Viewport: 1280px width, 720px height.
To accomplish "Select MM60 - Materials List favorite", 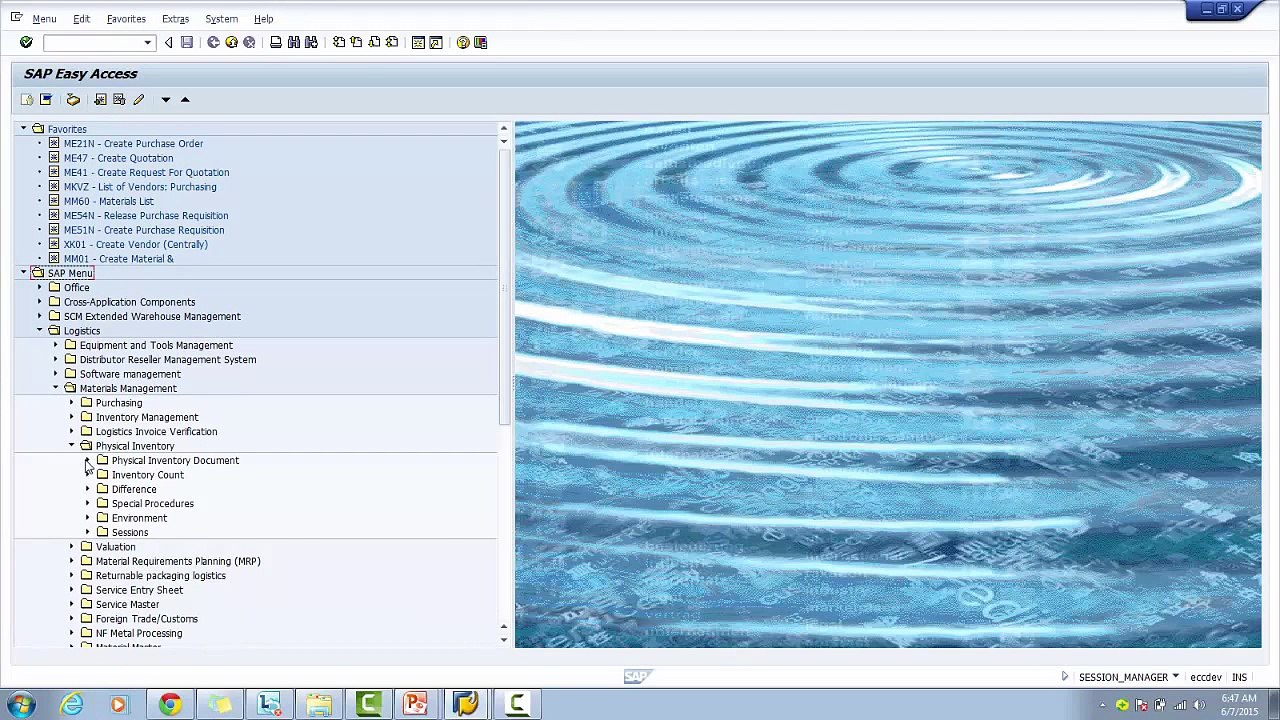I will point(108,201).
